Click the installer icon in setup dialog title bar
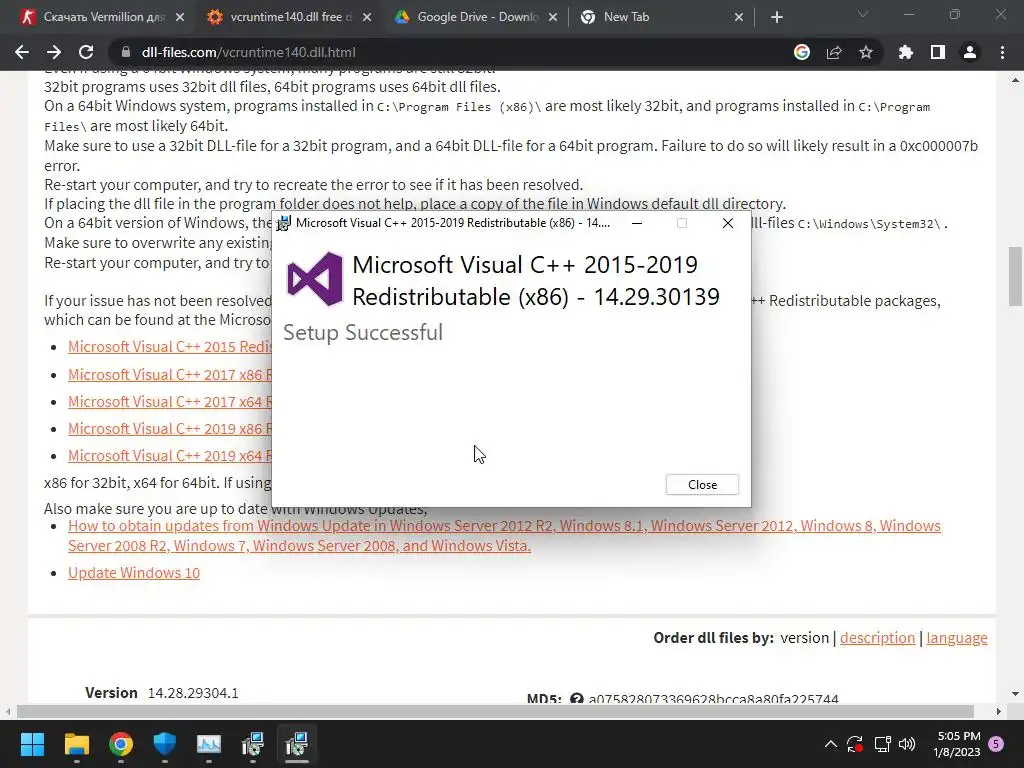 coord(283,223)
